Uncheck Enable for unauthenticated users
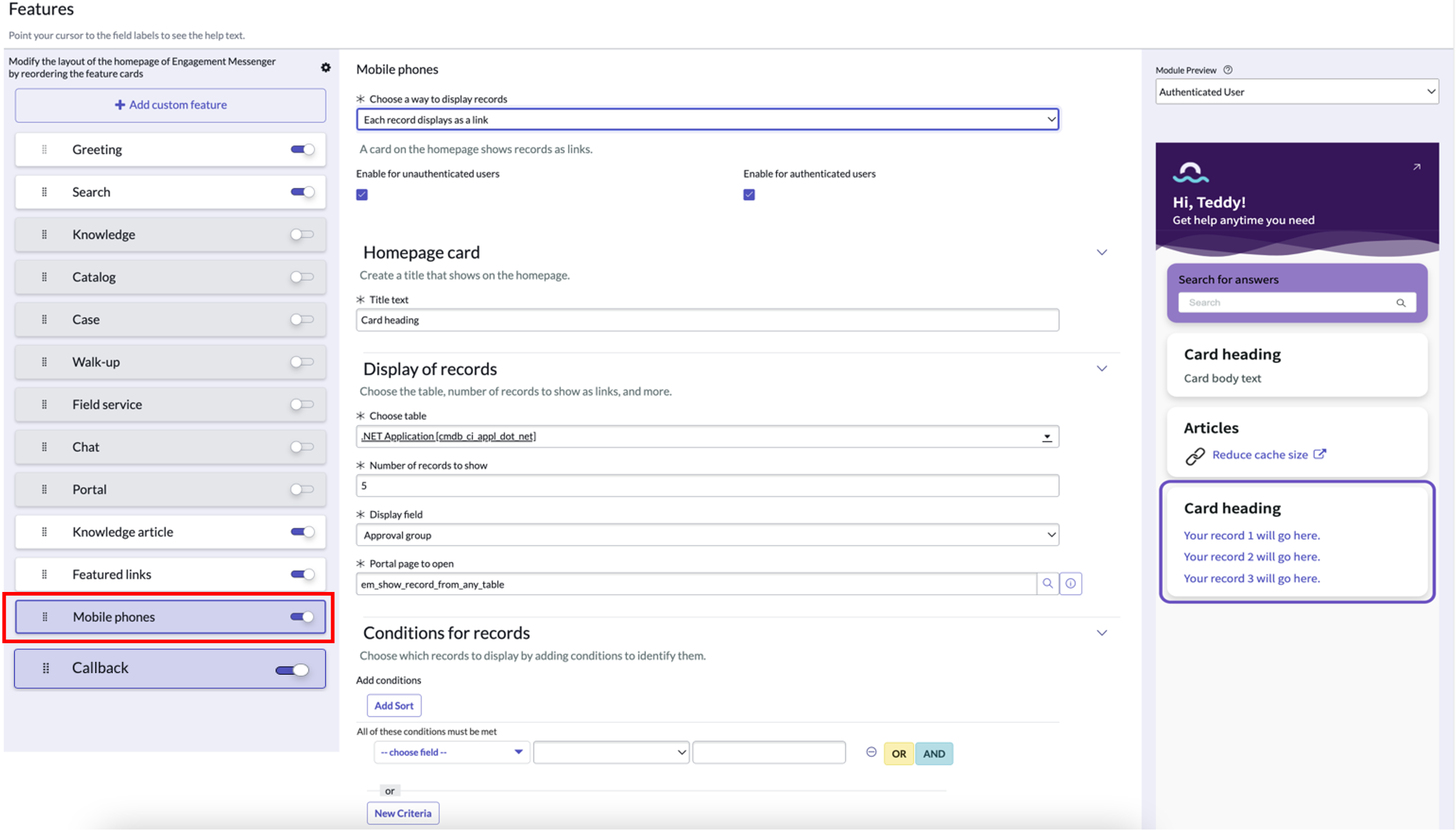The image size is (1456, 830). pos(362,195)
